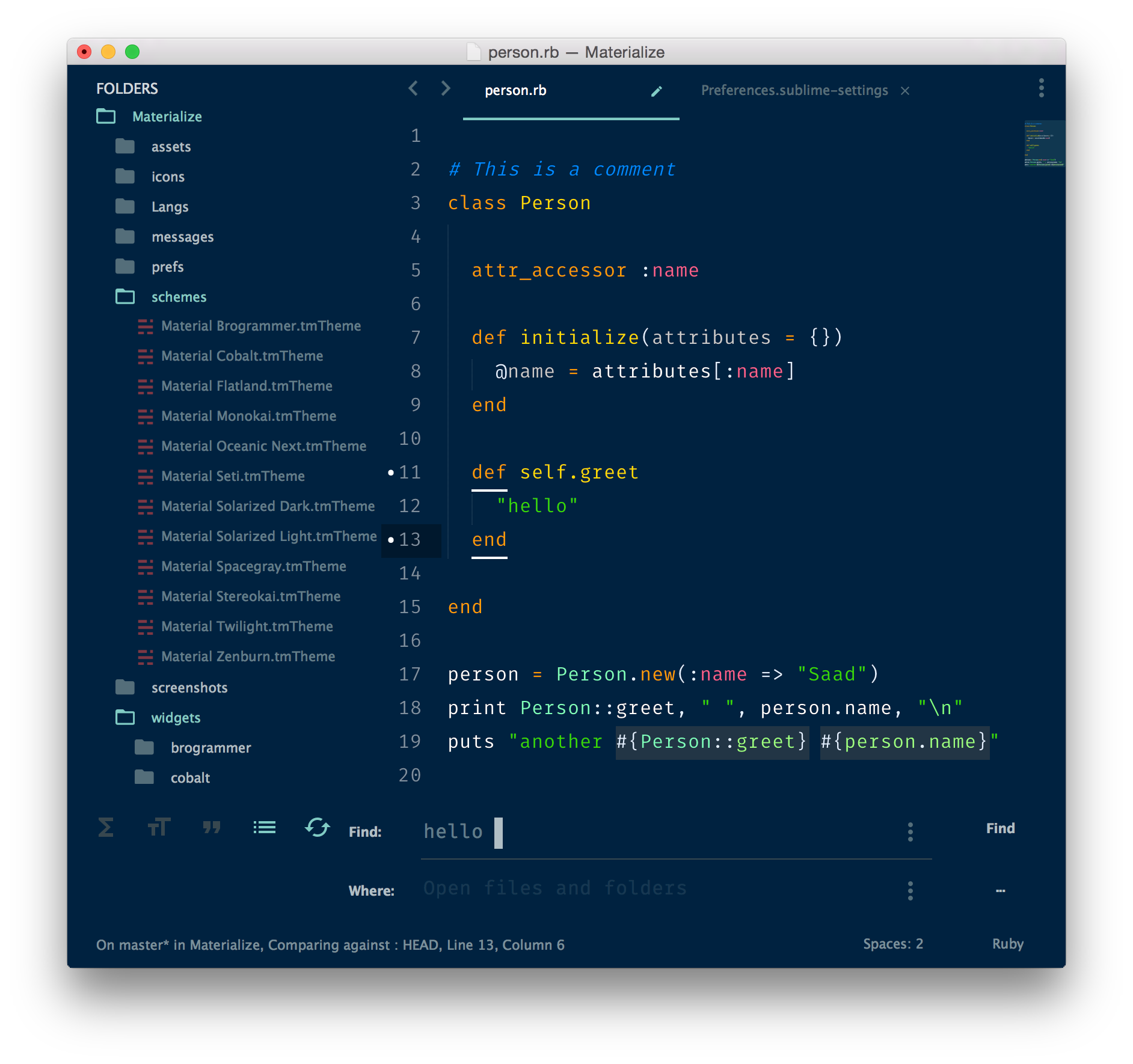
Task: Toggle case sensitive search icon
Action: pos(159,828)
